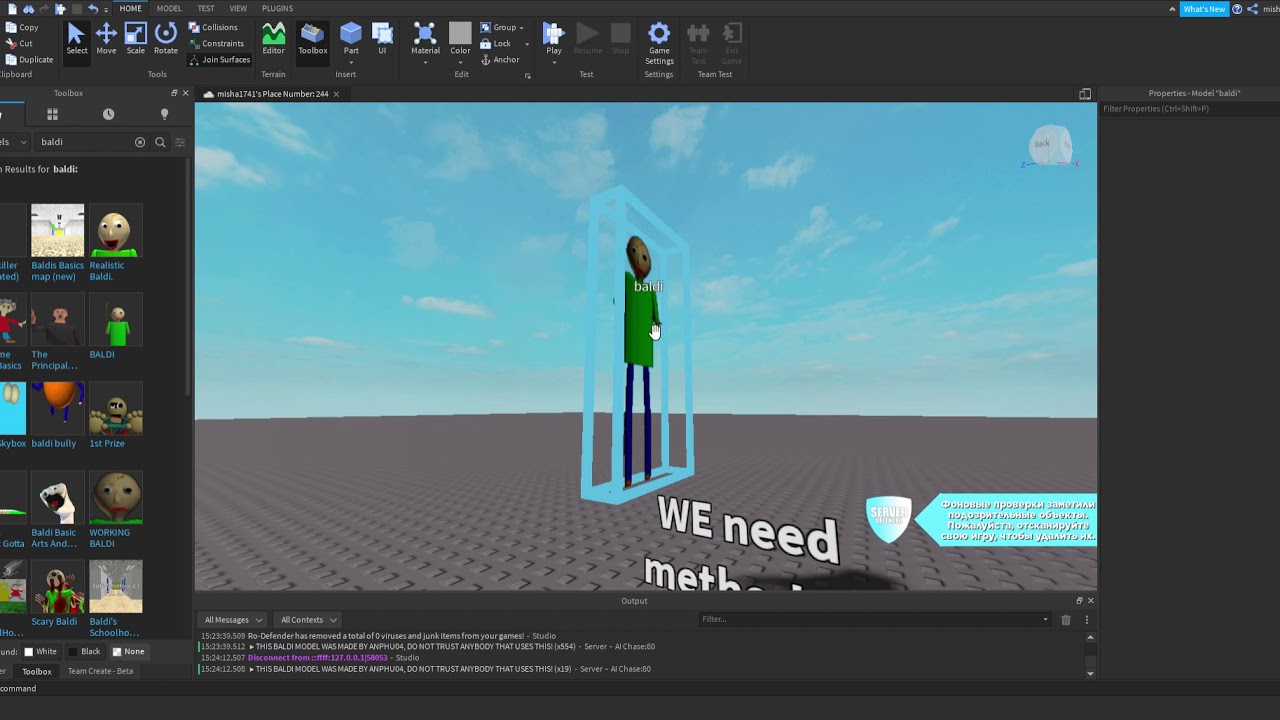Image resolution: width=1280 pixels, height=720 pixels.
Task: Click the Toolbox search magnifier button
Action: point(160,142)
